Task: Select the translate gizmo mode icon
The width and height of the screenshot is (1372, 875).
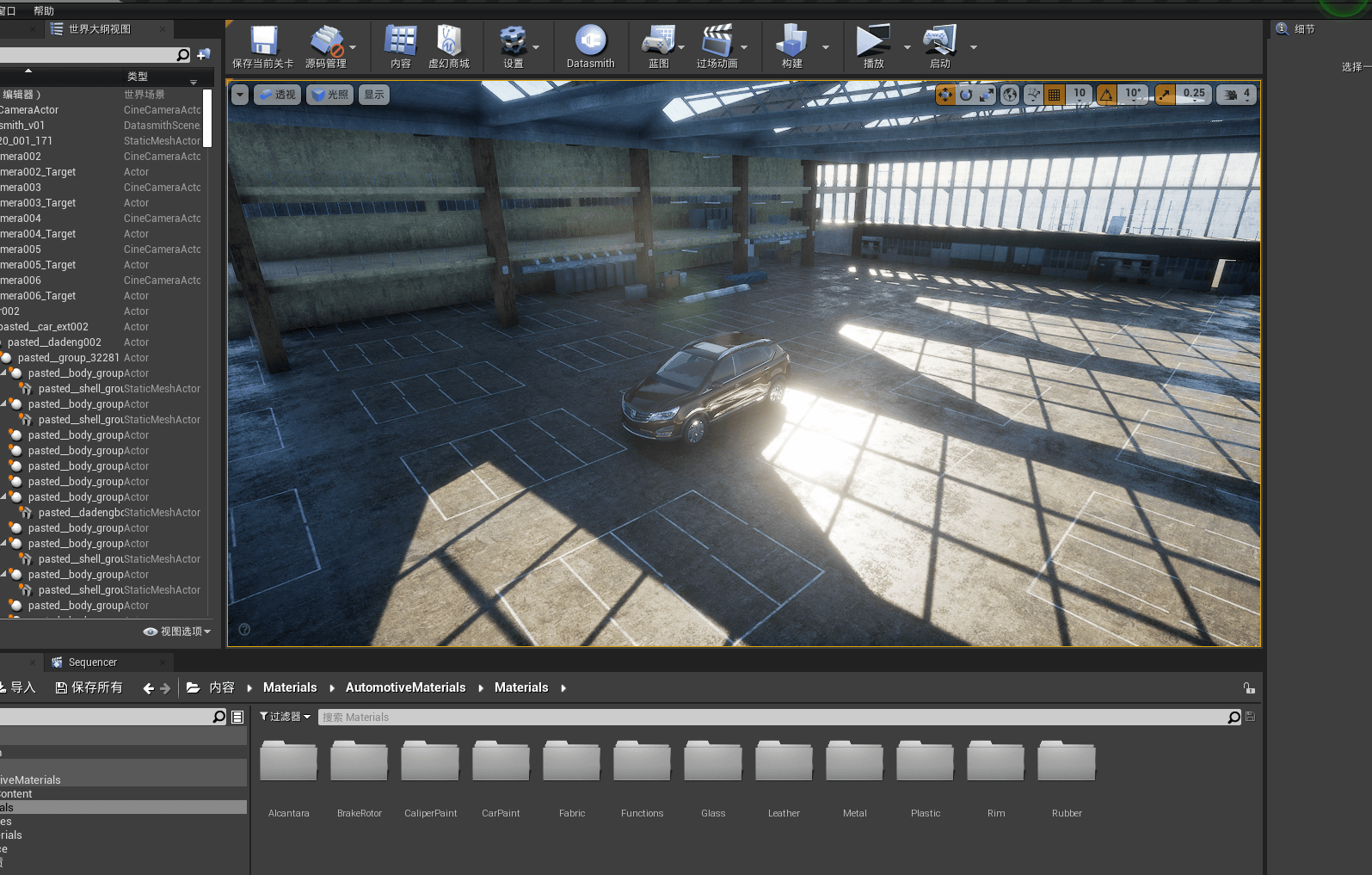Action: [x=945, y=95]
